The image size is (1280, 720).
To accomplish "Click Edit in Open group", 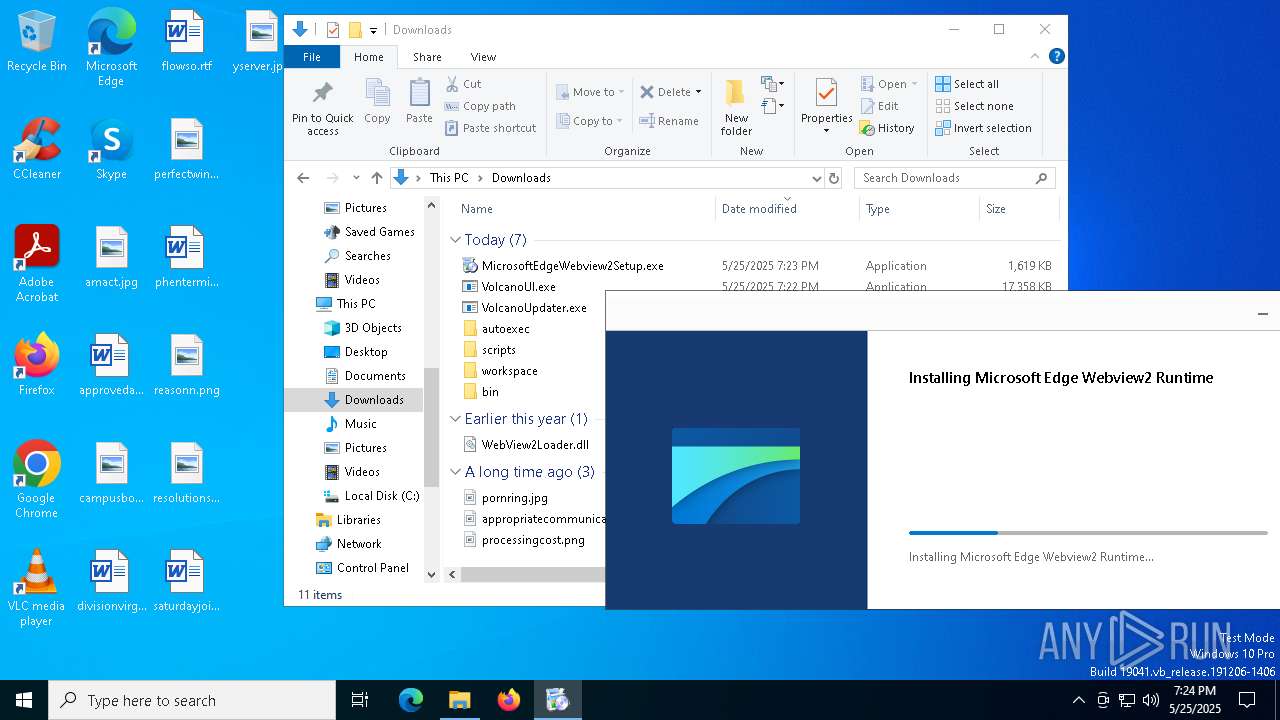I will (x=880, y=106).
